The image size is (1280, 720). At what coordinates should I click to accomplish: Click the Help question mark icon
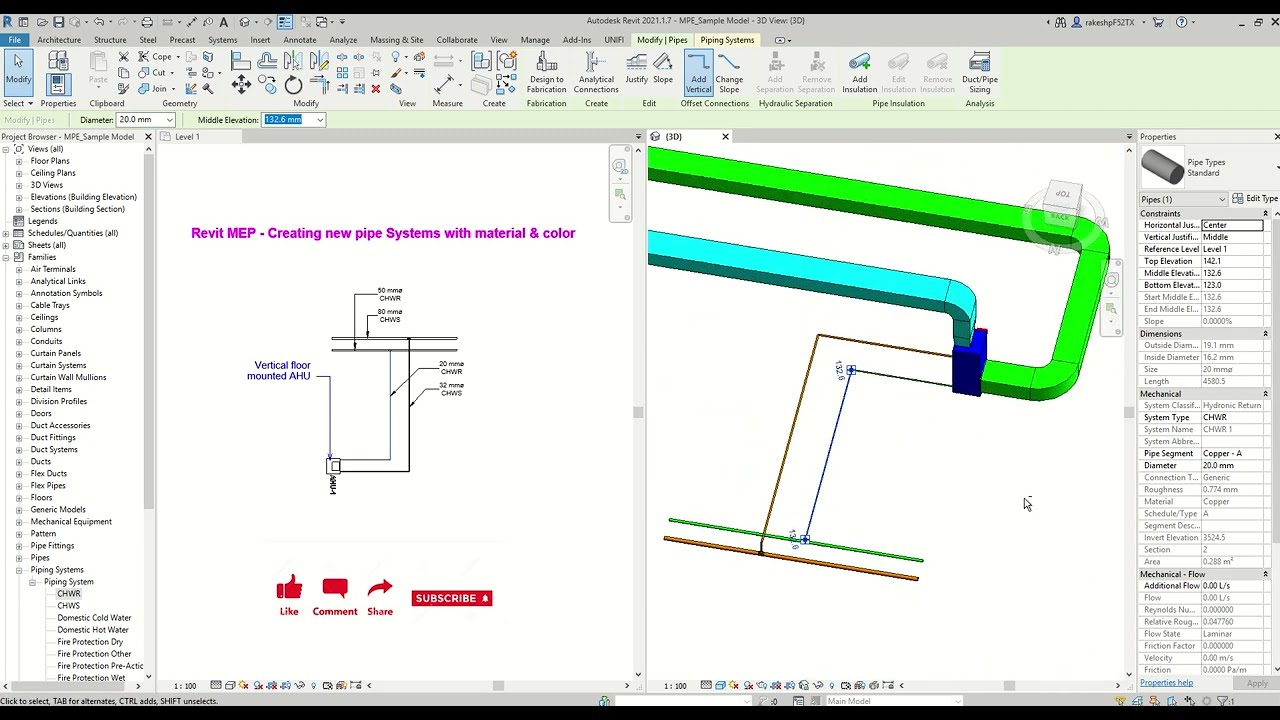pos(1182,22)
